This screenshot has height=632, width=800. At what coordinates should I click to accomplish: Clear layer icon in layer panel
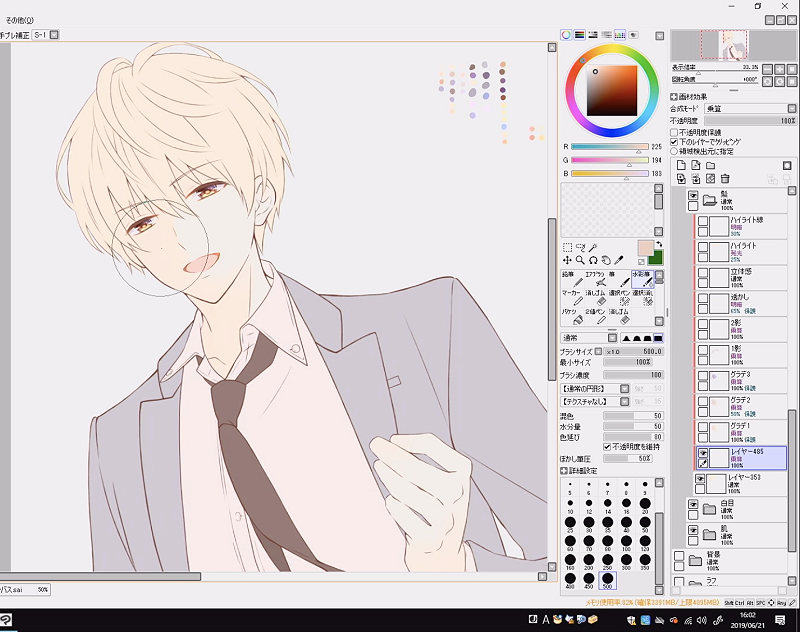point(710,179)
